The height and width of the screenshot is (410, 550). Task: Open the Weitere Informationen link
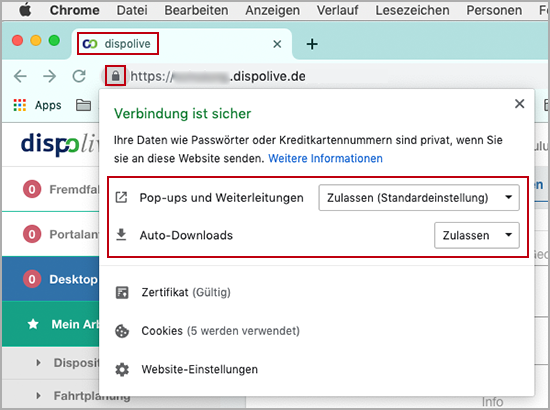click(x=325, y=159)
